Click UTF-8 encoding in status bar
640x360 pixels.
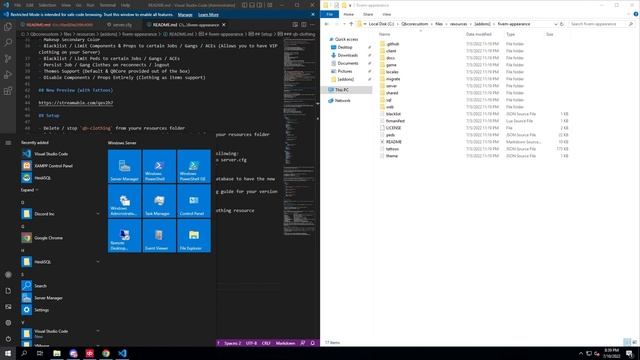[x=251, y=343]
